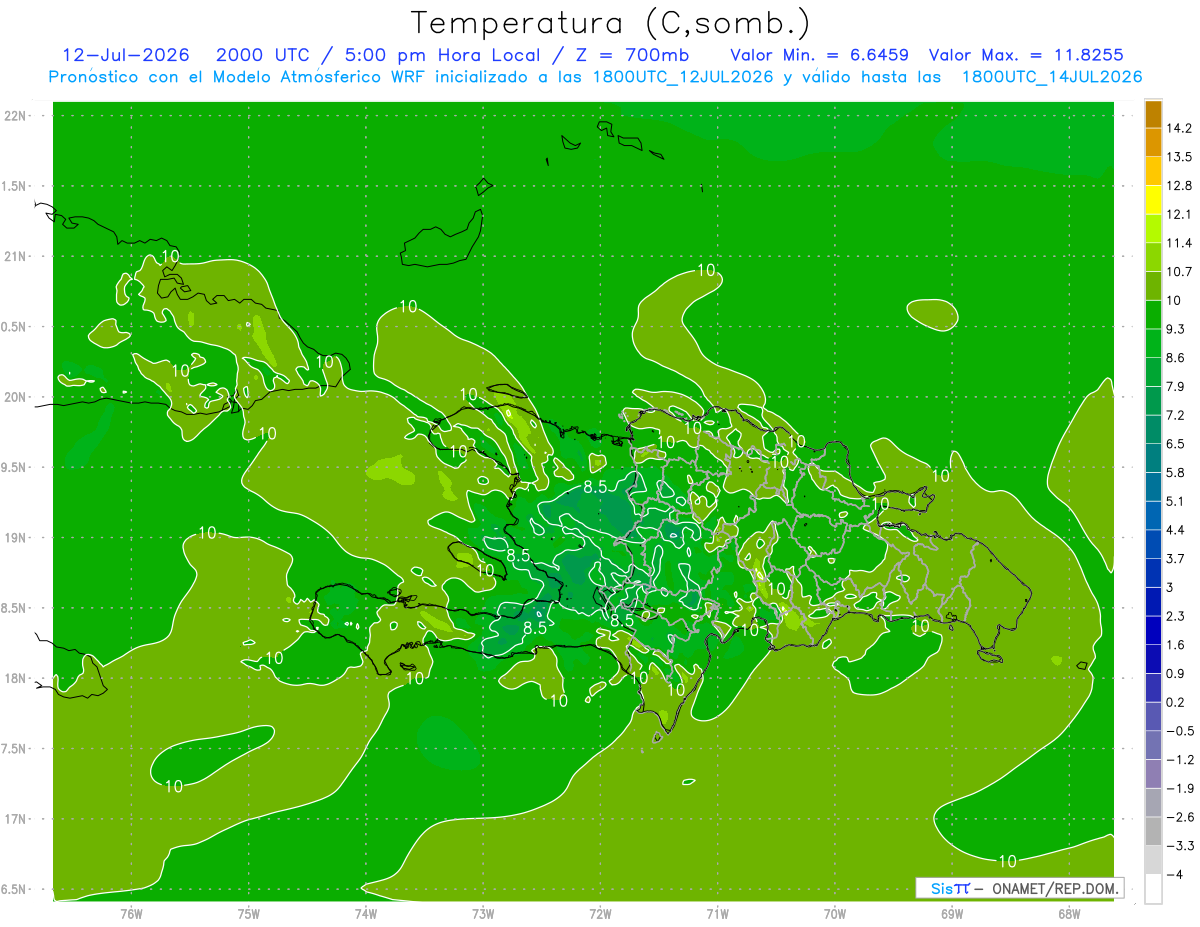Screen dimensions: 1200x927
Task: Click the "74W" longitude axis label
Action: point(366,913)
